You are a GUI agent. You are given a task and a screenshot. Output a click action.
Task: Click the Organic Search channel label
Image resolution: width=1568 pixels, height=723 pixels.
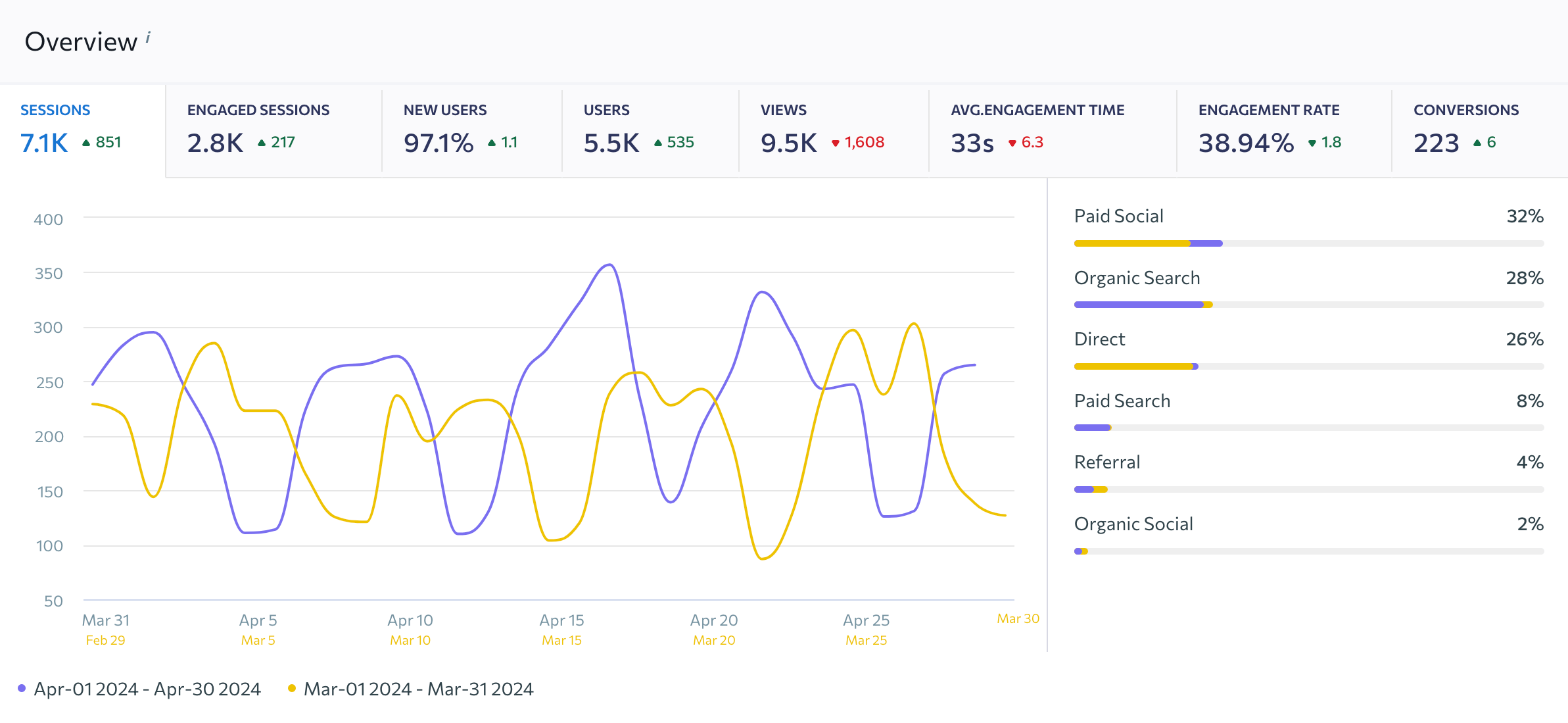tap(1137, 278)
